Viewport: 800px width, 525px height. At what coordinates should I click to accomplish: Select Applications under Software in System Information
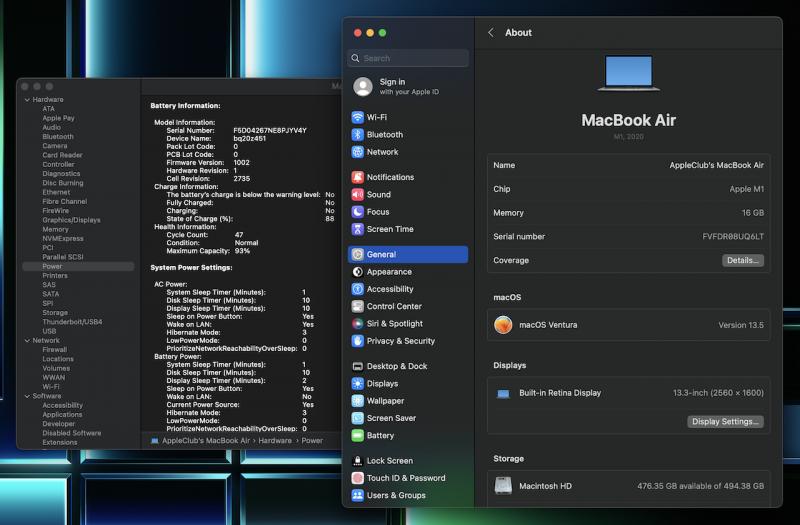point(62,414)
